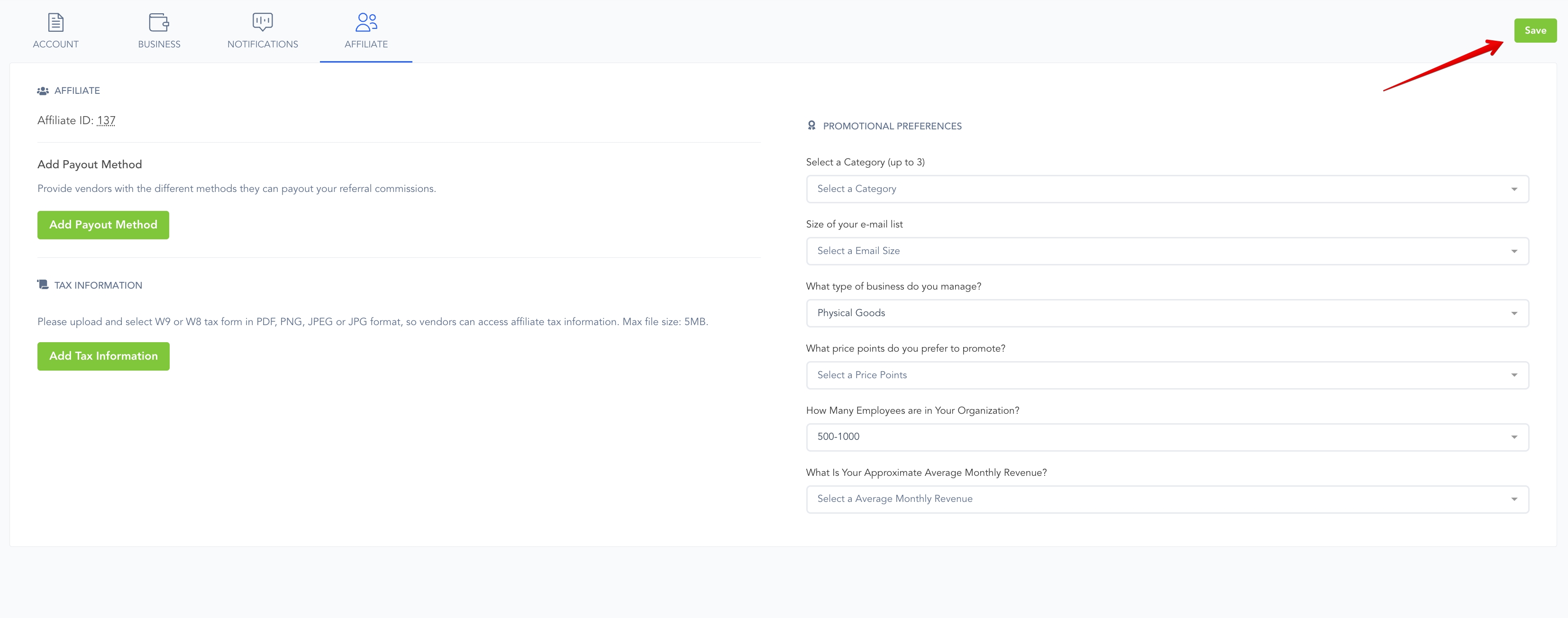Click the Notifications speech bubble icon
This screenshot has height=618, width=1568.
coord(262,23)
